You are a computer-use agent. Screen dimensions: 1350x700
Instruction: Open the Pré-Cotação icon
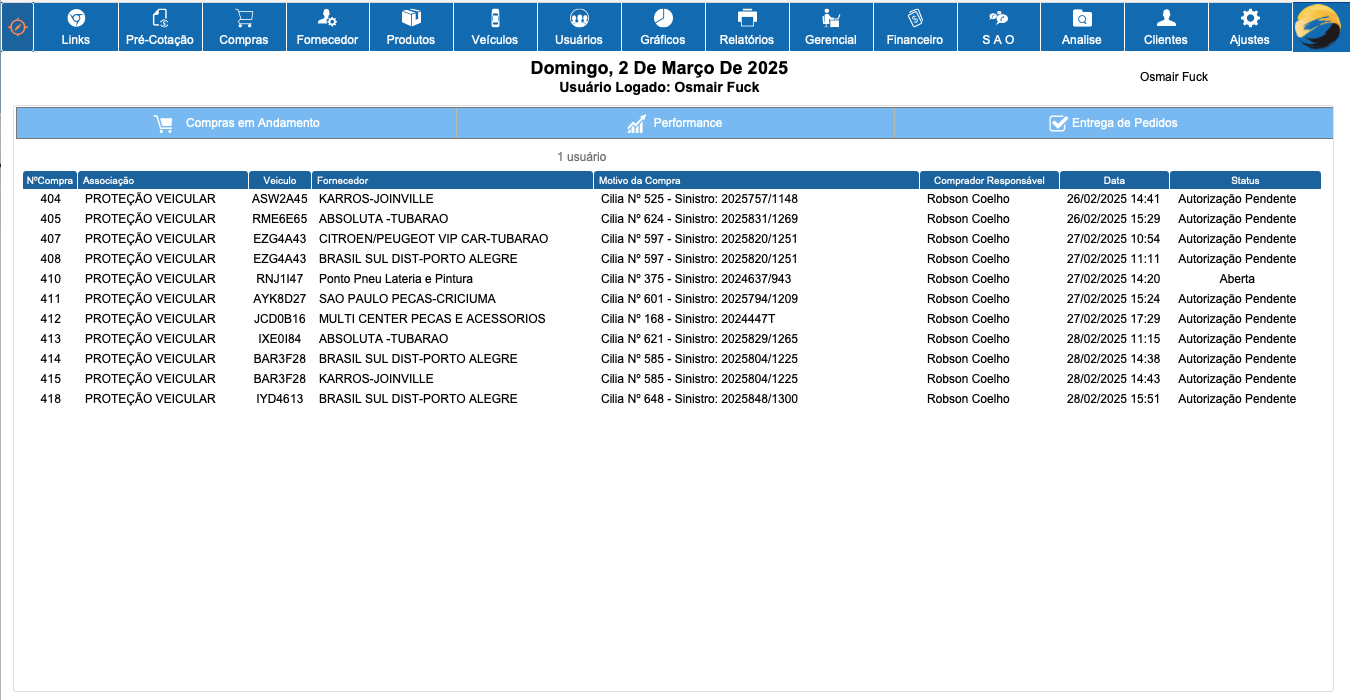160,26
